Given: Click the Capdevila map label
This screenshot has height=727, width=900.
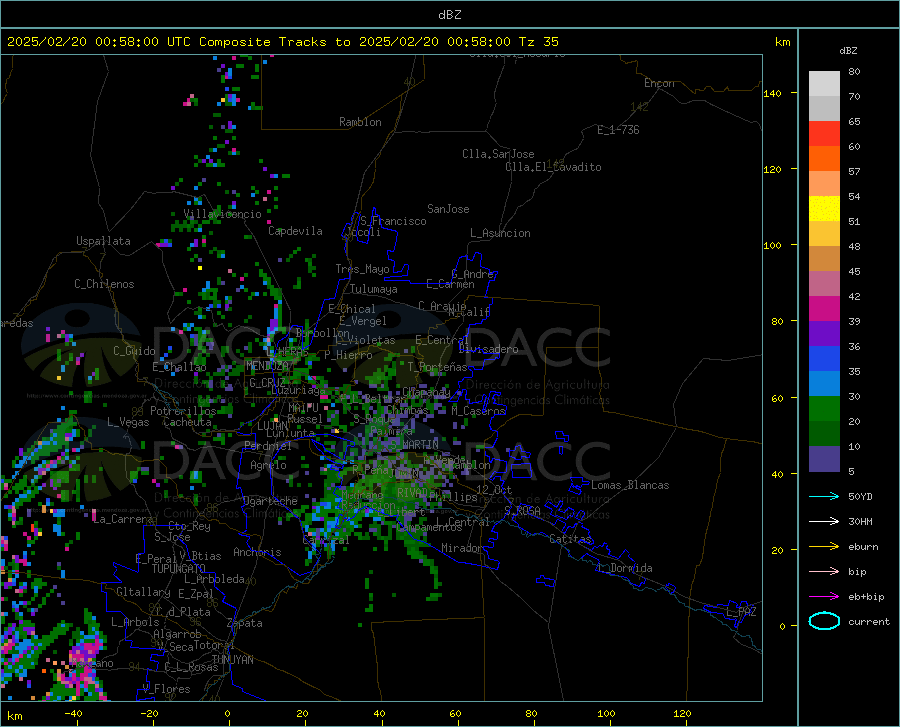Looking at the screenshot, I should pyautogui.click(x=295, y=231).
